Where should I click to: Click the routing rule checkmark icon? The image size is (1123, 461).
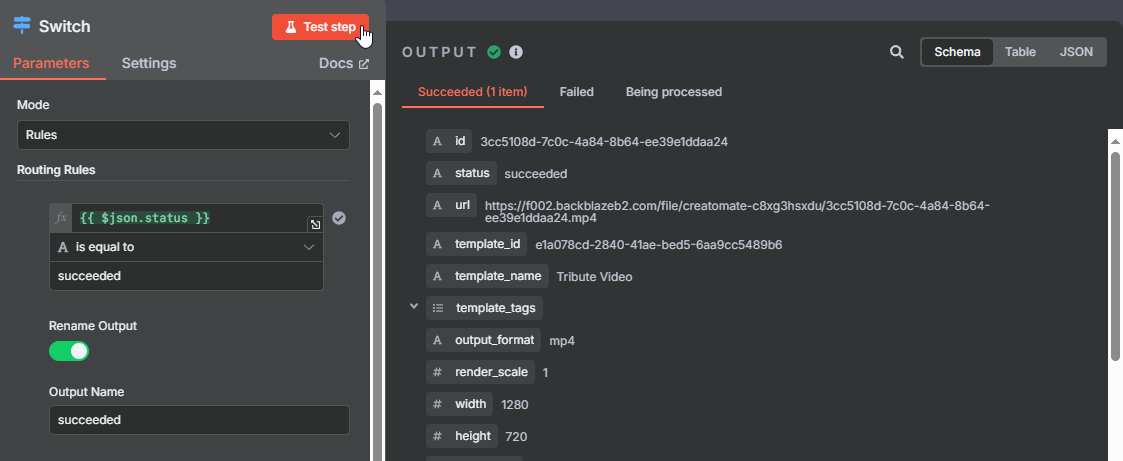[339, 218]
